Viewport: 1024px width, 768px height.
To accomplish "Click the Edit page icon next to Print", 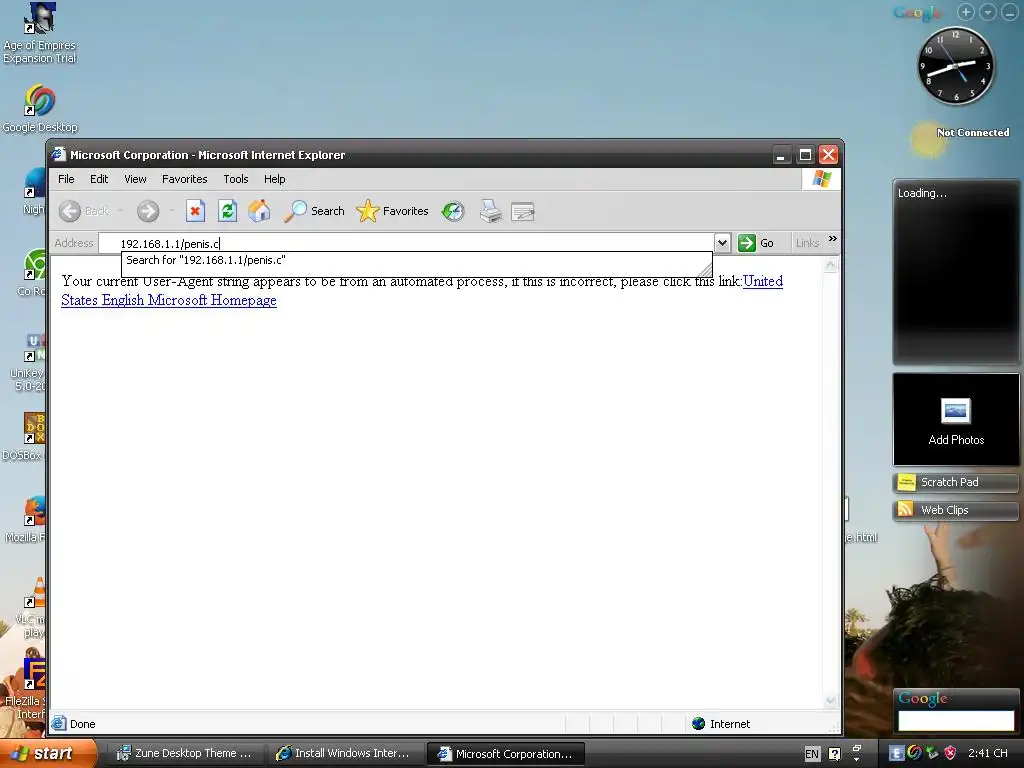I will coord(523,212).
